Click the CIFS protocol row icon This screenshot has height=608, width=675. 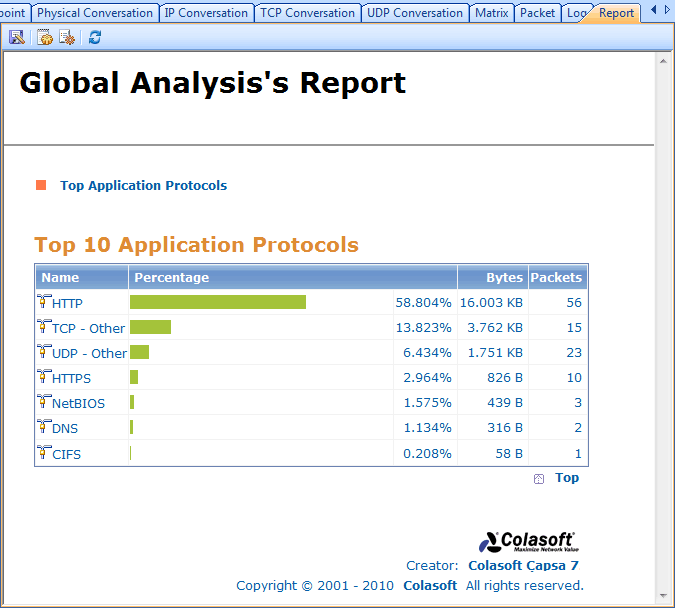[43, 452]
